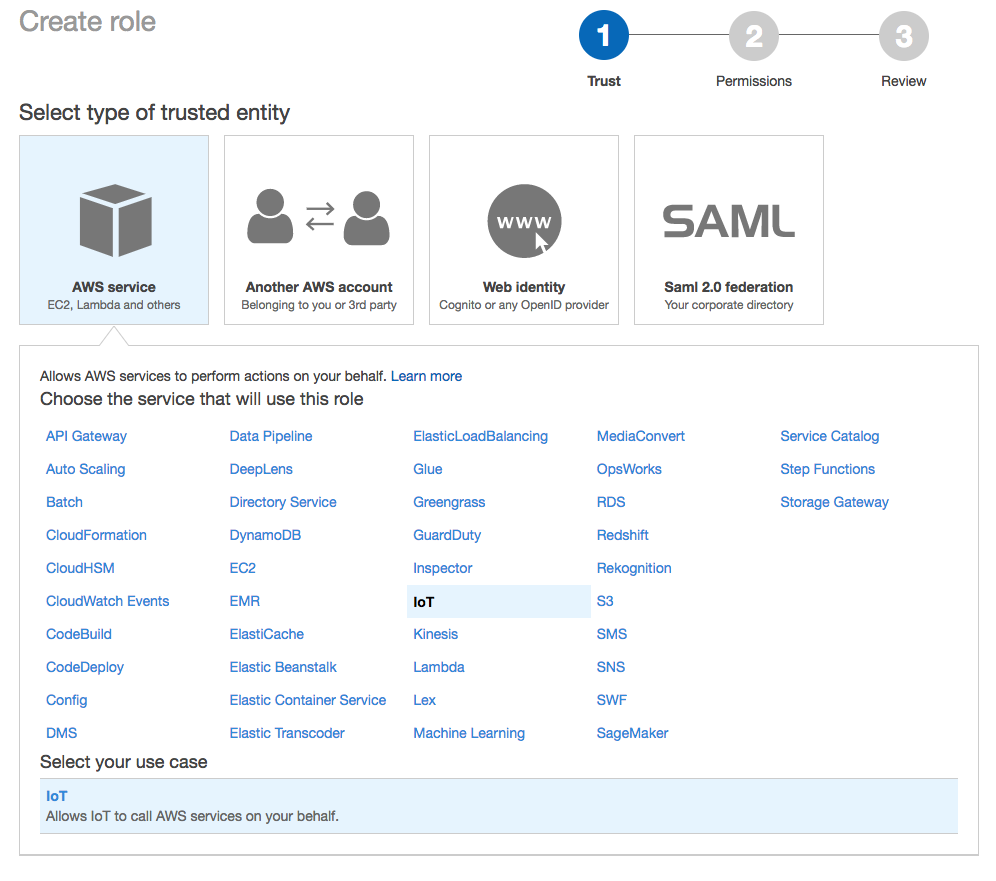Select SWF service

pyautogui.click(x=612, y=701)
